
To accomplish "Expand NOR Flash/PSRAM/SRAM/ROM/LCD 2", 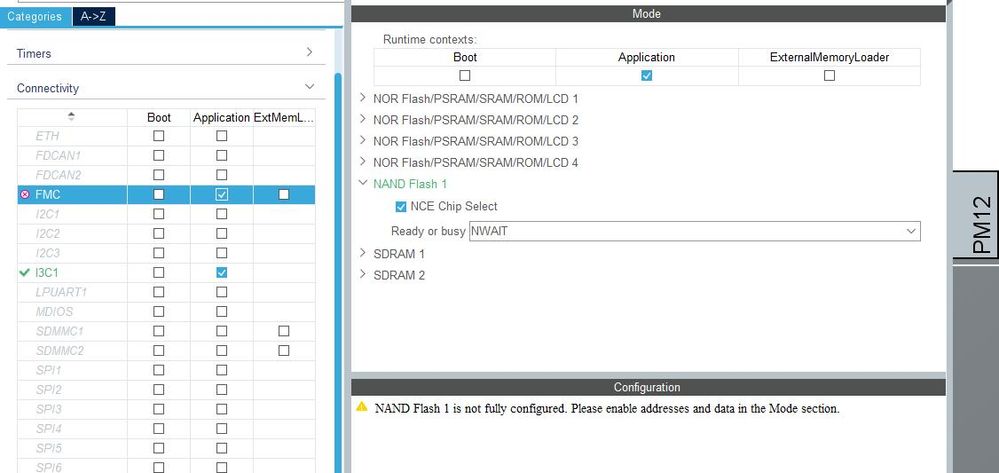I will 363,119.
